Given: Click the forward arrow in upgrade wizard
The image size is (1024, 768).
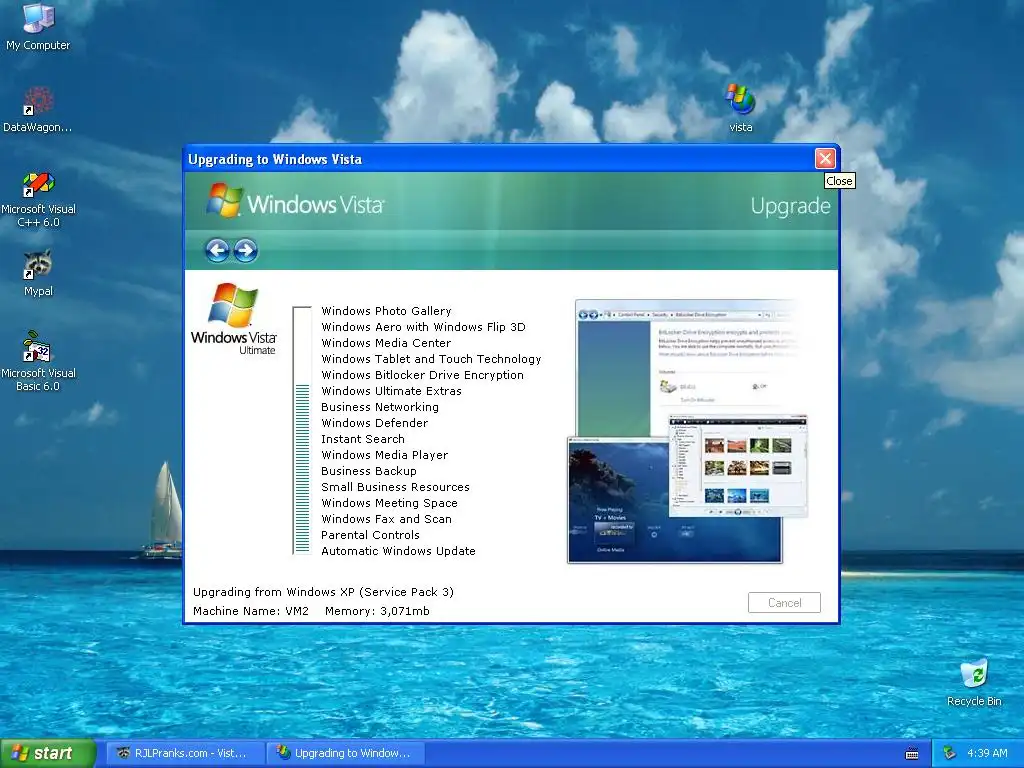Looking at the screenshot, I should click(x=246, y=250).
